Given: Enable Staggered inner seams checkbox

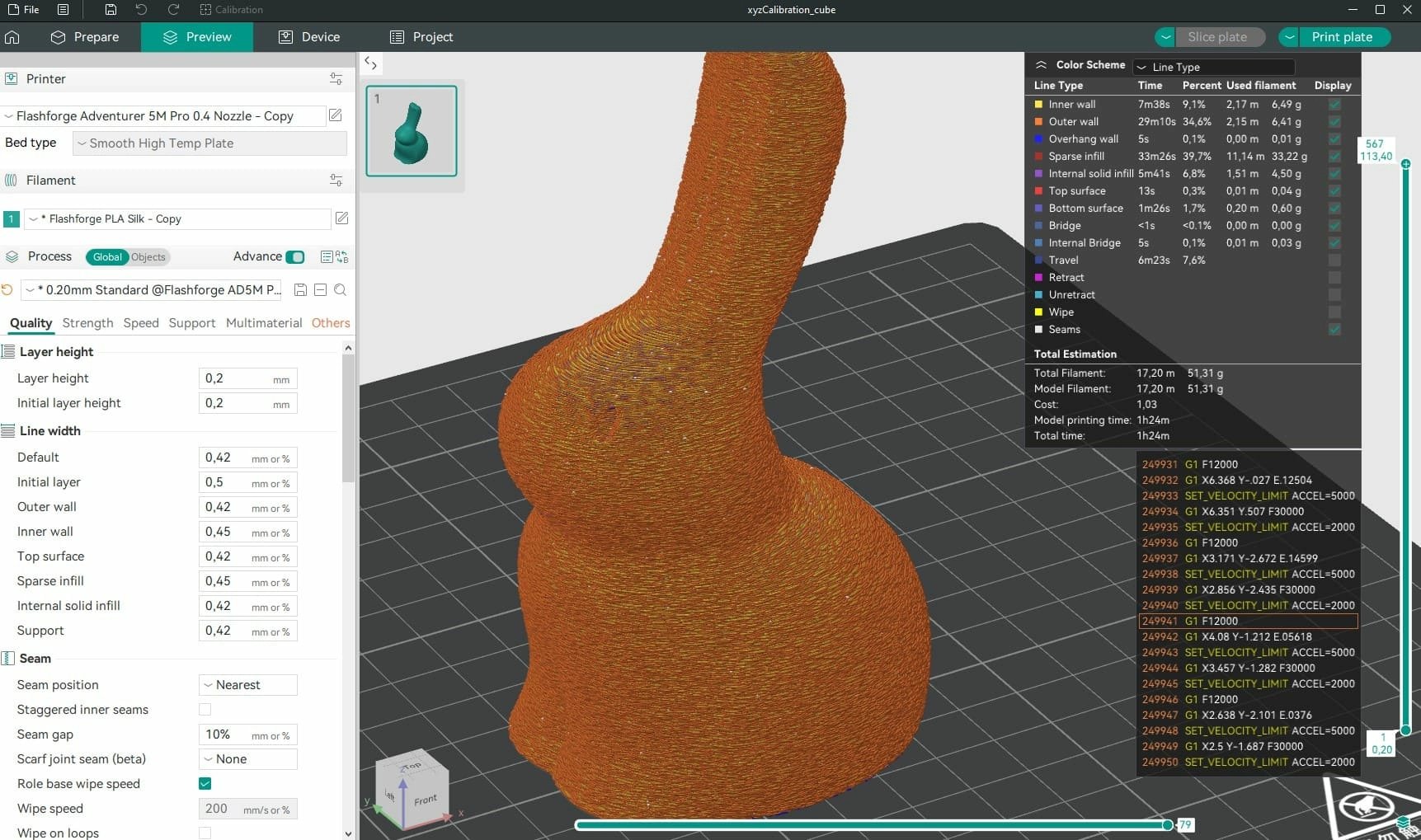Looking at the screenshot, I should click(205, 710).
